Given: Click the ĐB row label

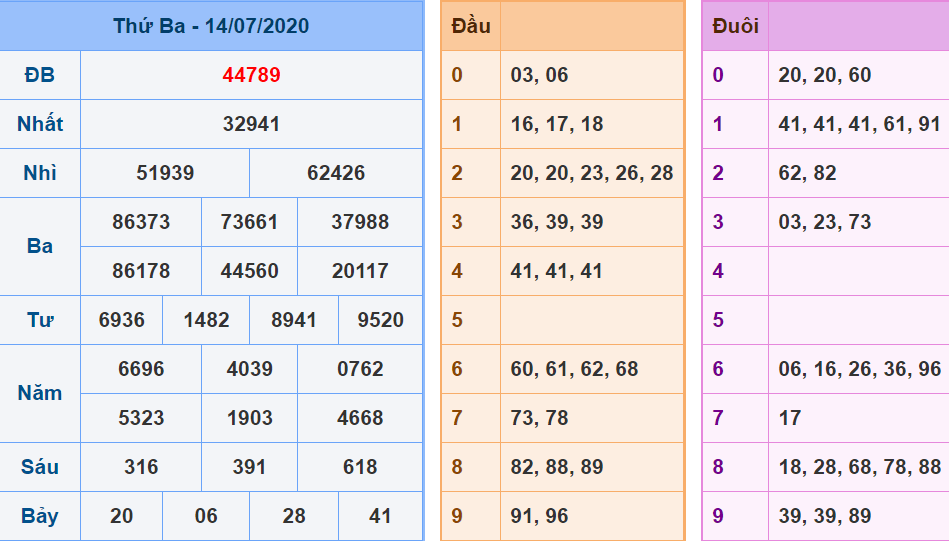Looking at the screenshot, I should pos(40,75).
